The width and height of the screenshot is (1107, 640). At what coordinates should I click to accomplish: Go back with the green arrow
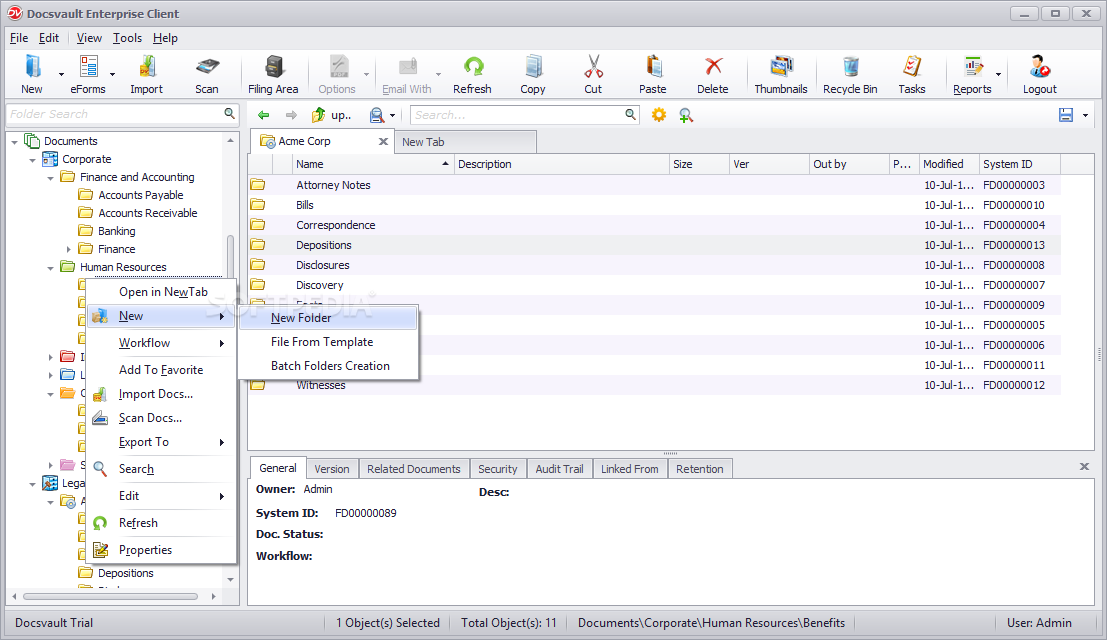[x=264, y=115]
